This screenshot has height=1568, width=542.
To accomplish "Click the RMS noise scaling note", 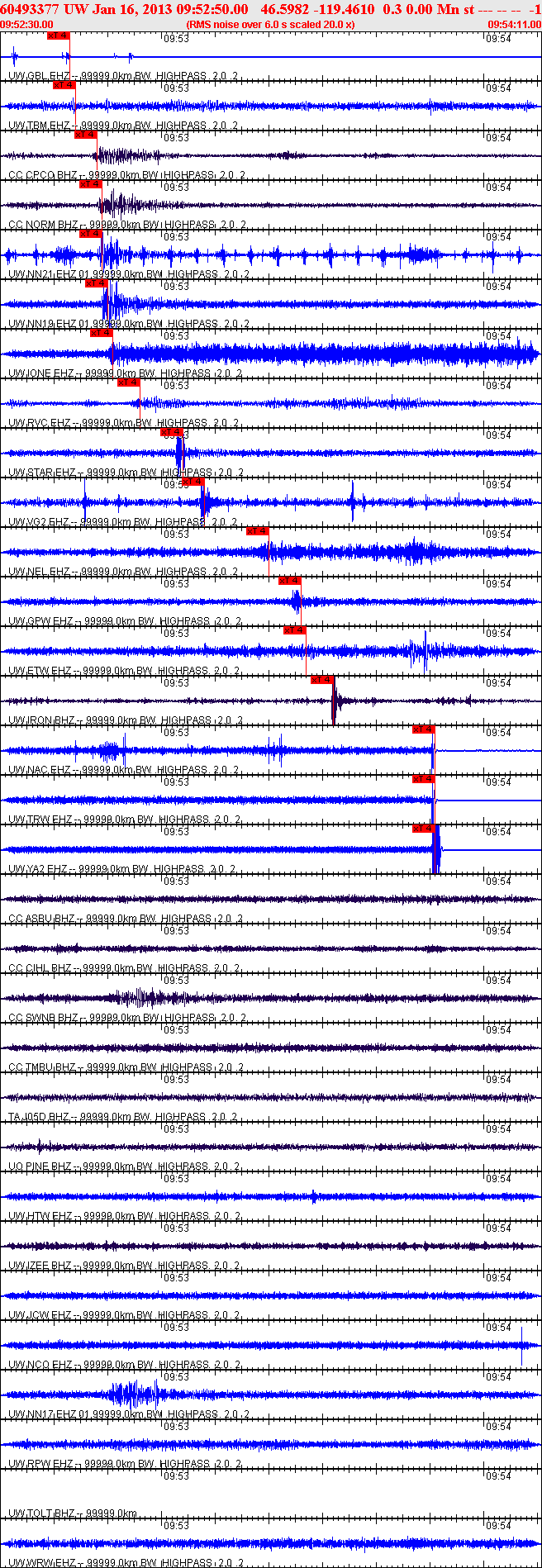I will click(x=271, y=25).
